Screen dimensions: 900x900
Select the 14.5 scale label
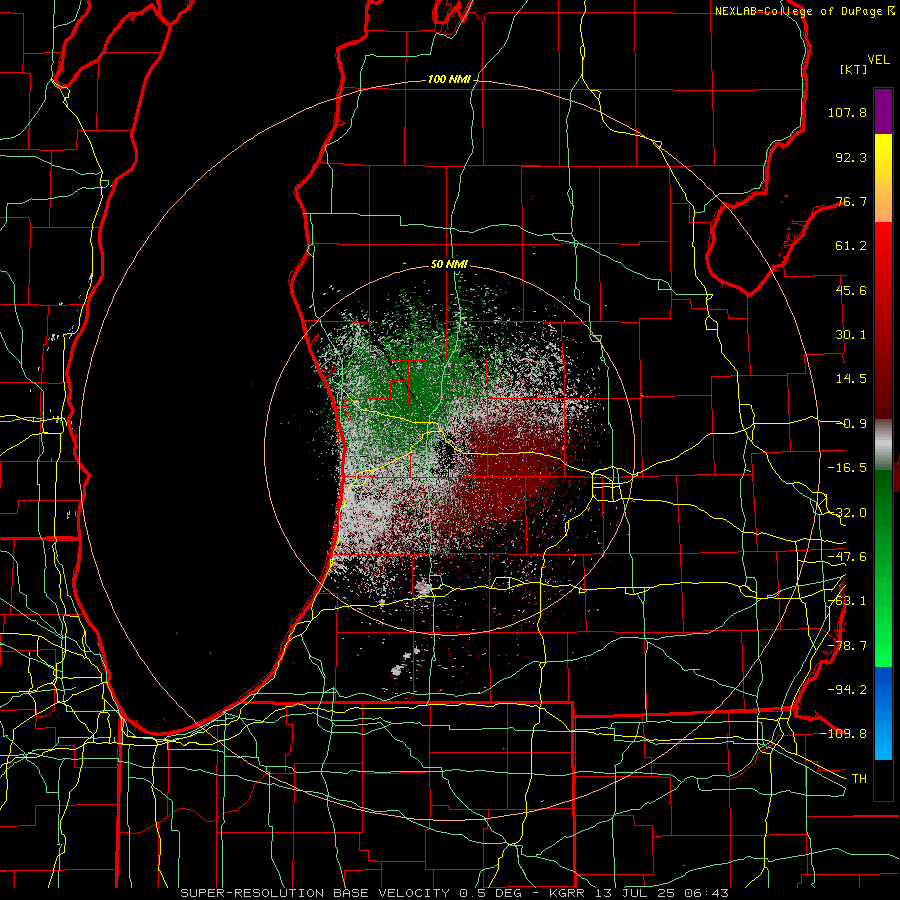(851, 379)
